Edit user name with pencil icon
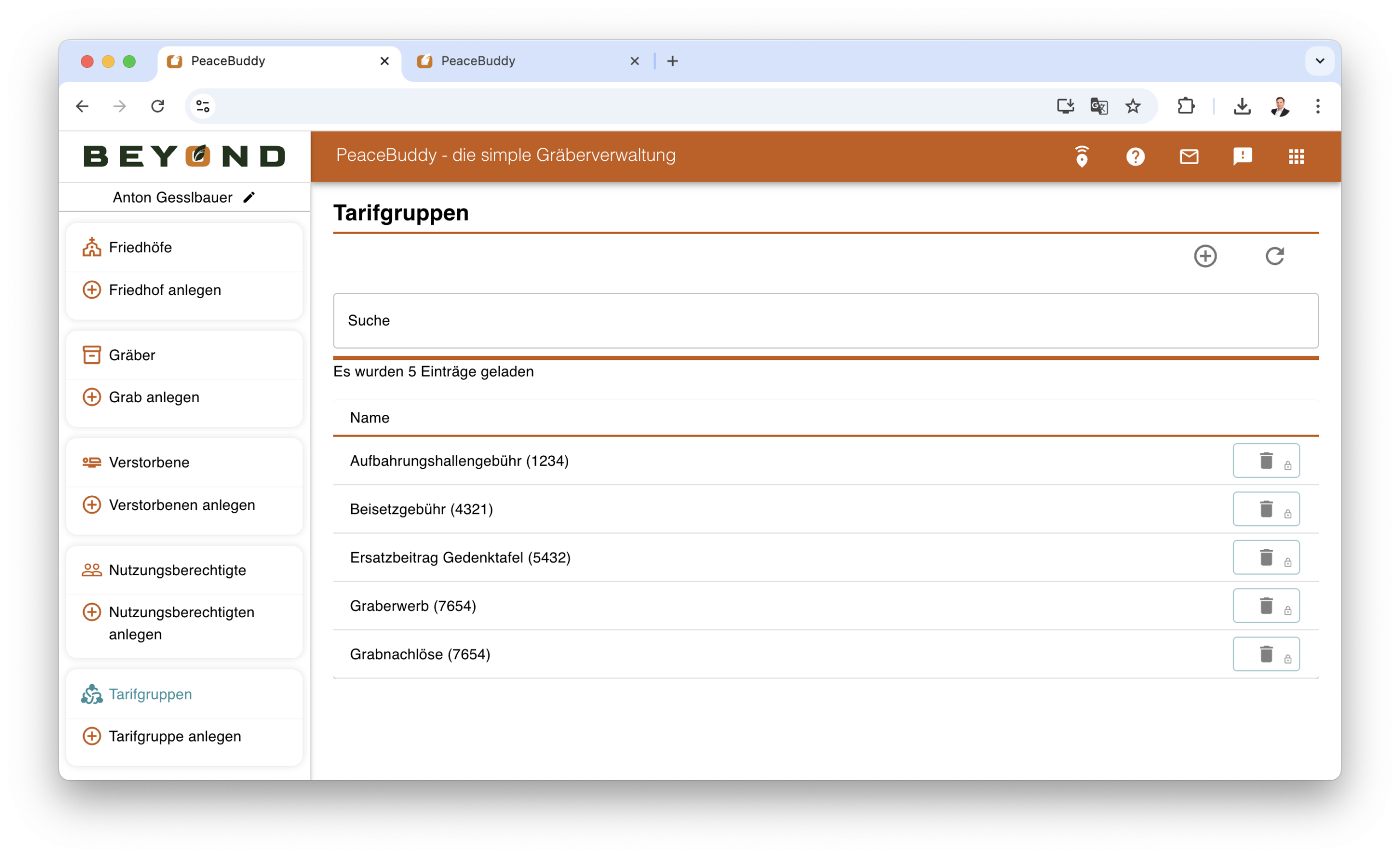The image size is (1400, 858). coord(249,198)
